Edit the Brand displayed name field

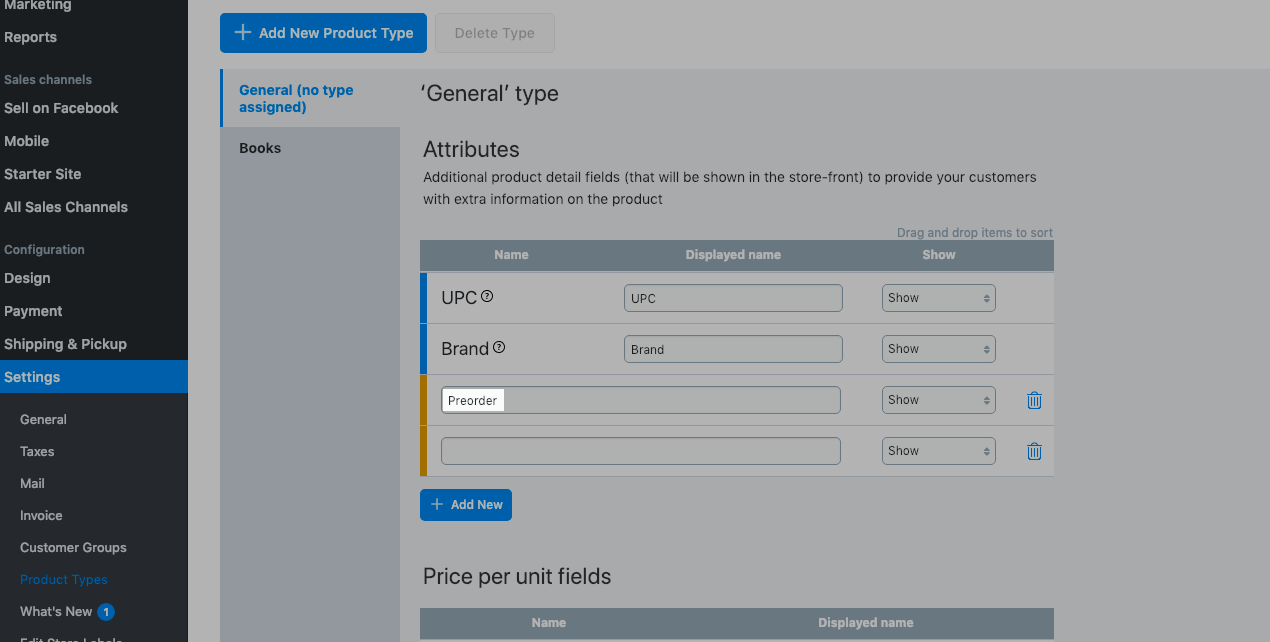(733, 349)
